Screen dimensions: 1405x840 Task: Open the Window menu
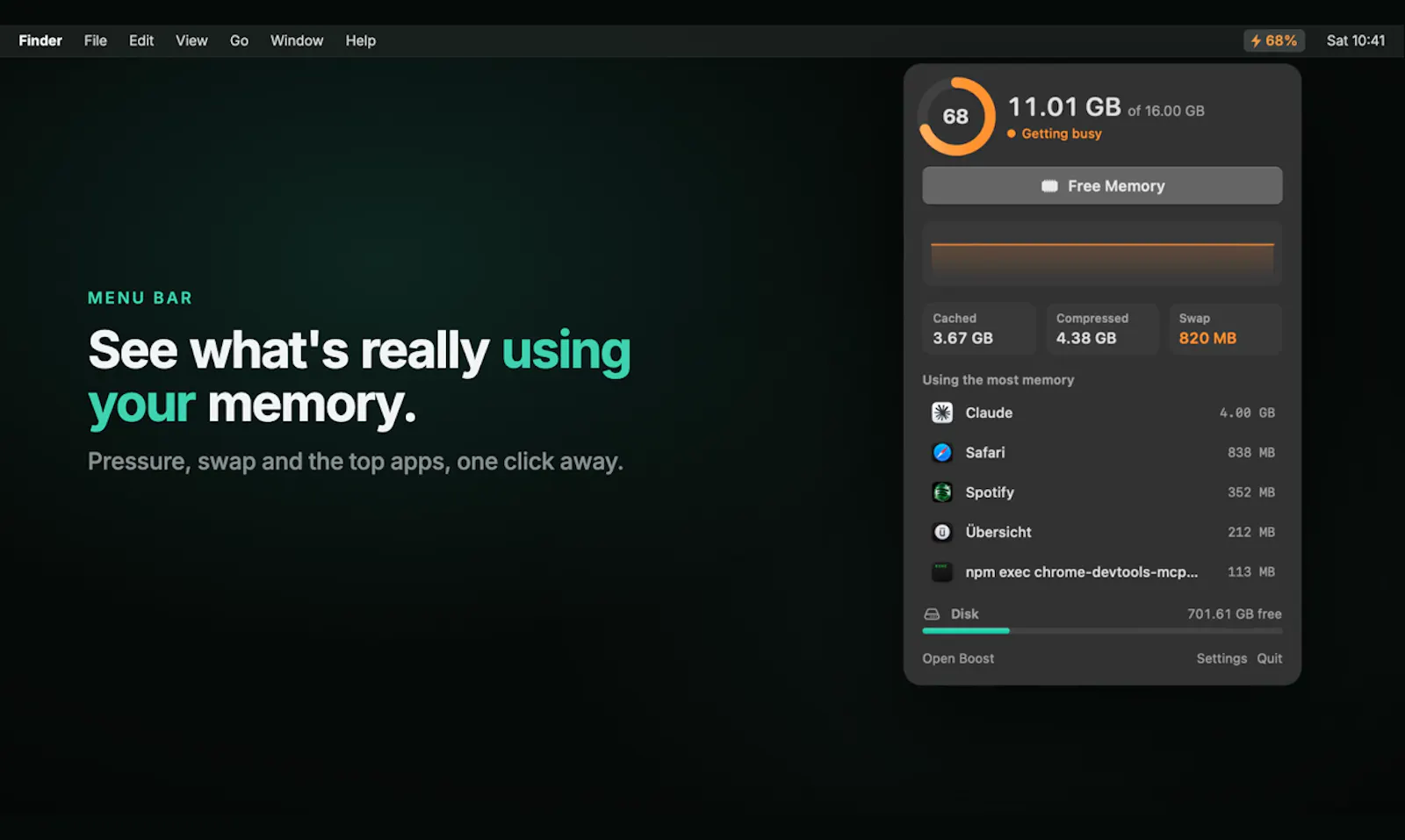click(x=297, y=40)
